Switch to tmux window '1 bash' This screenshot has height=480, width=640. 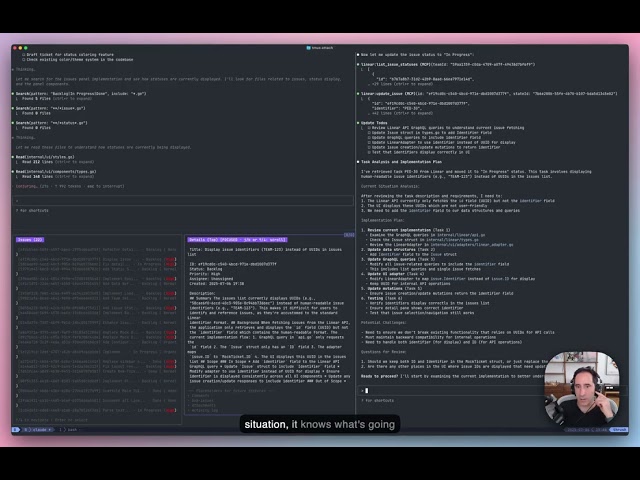pyautogui.click(x=69, y=429)
